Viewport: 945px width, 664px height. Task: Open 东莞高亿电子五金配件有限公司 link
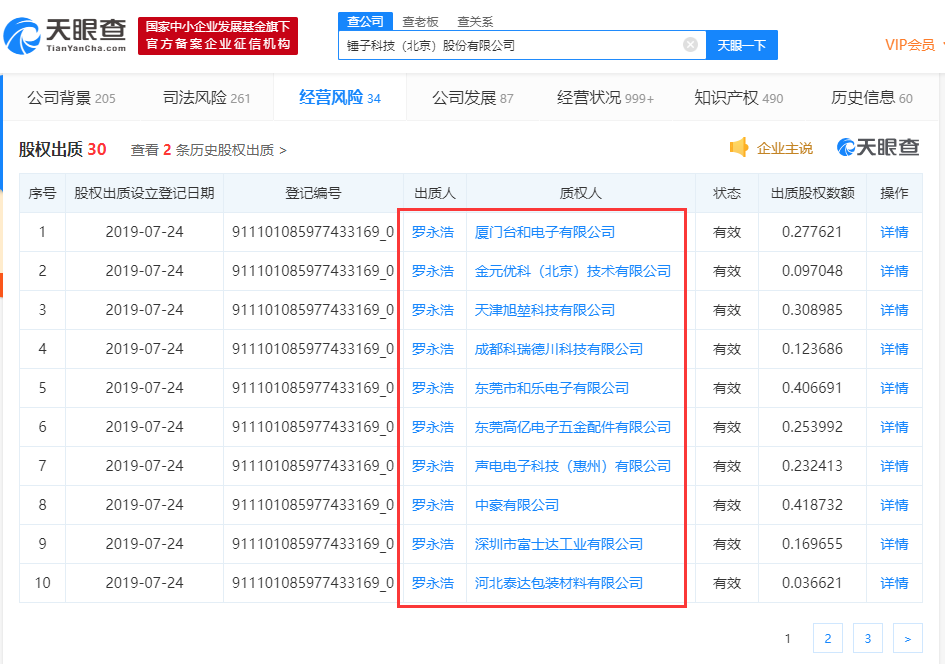[x=573, y=427]
